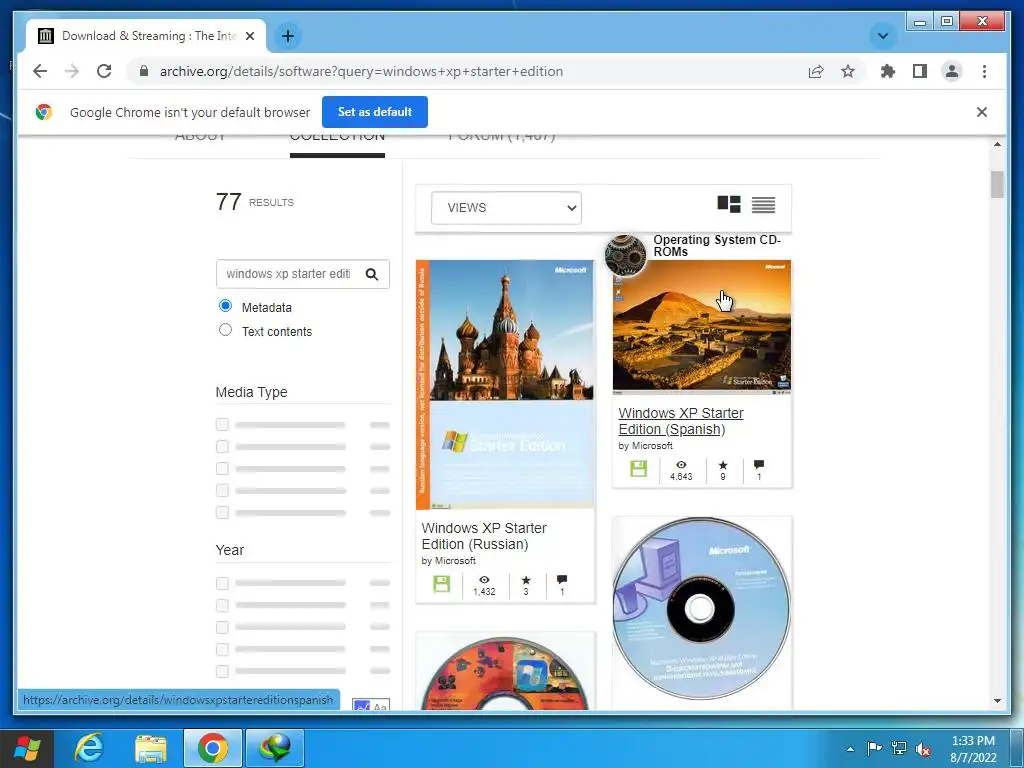
Task: Click reviews comment icon on Russian item
Action: [562, 579]
